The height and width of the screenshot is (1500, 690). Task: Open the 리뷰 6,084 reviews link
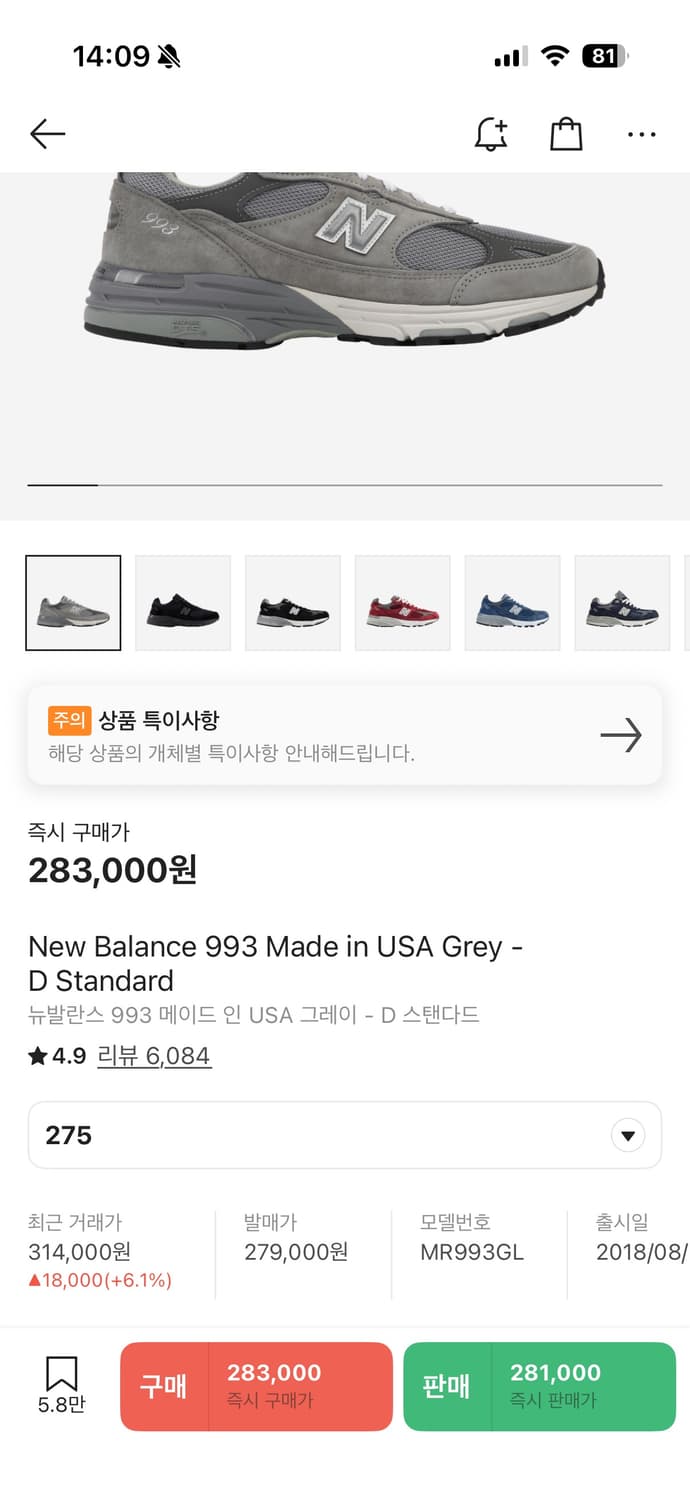coord(154,1056)
